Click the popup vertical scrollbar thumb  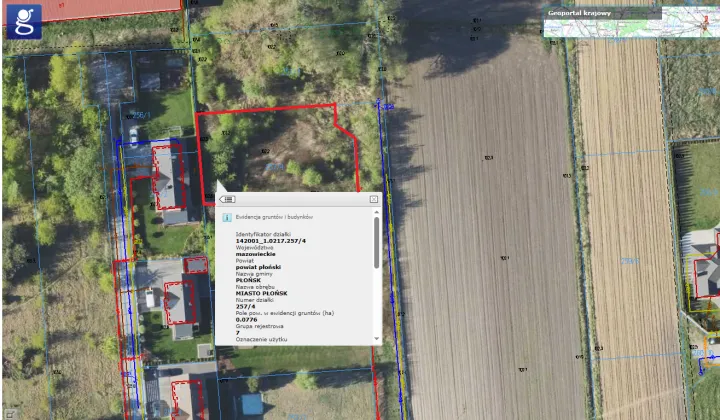click(x=377, y=242)
